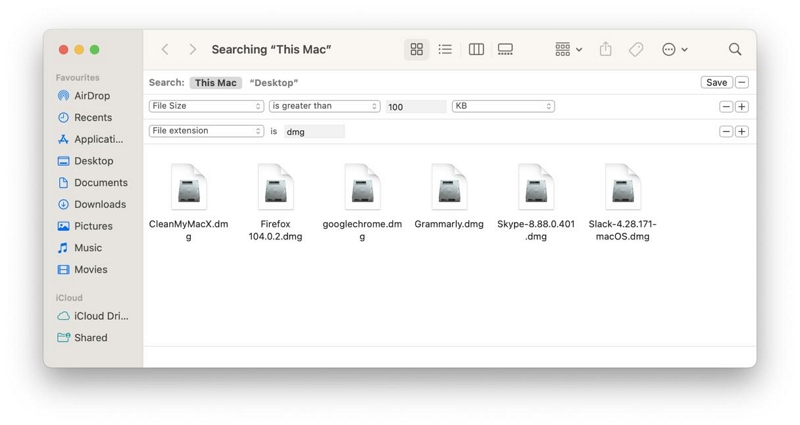Go back with the left chevron
This screenshot has height=425, width=800.
(x=165, y=49)
